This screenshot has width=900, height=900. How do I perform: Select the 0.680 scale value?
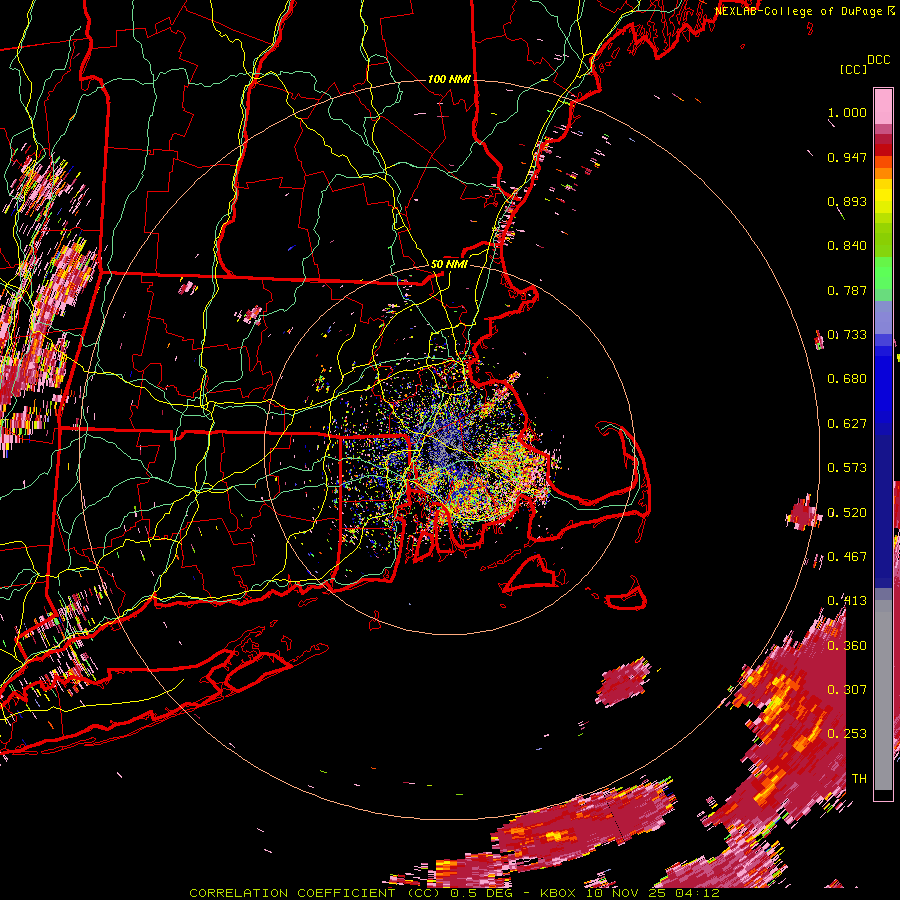pyautogui.click(x=847, y=379)
